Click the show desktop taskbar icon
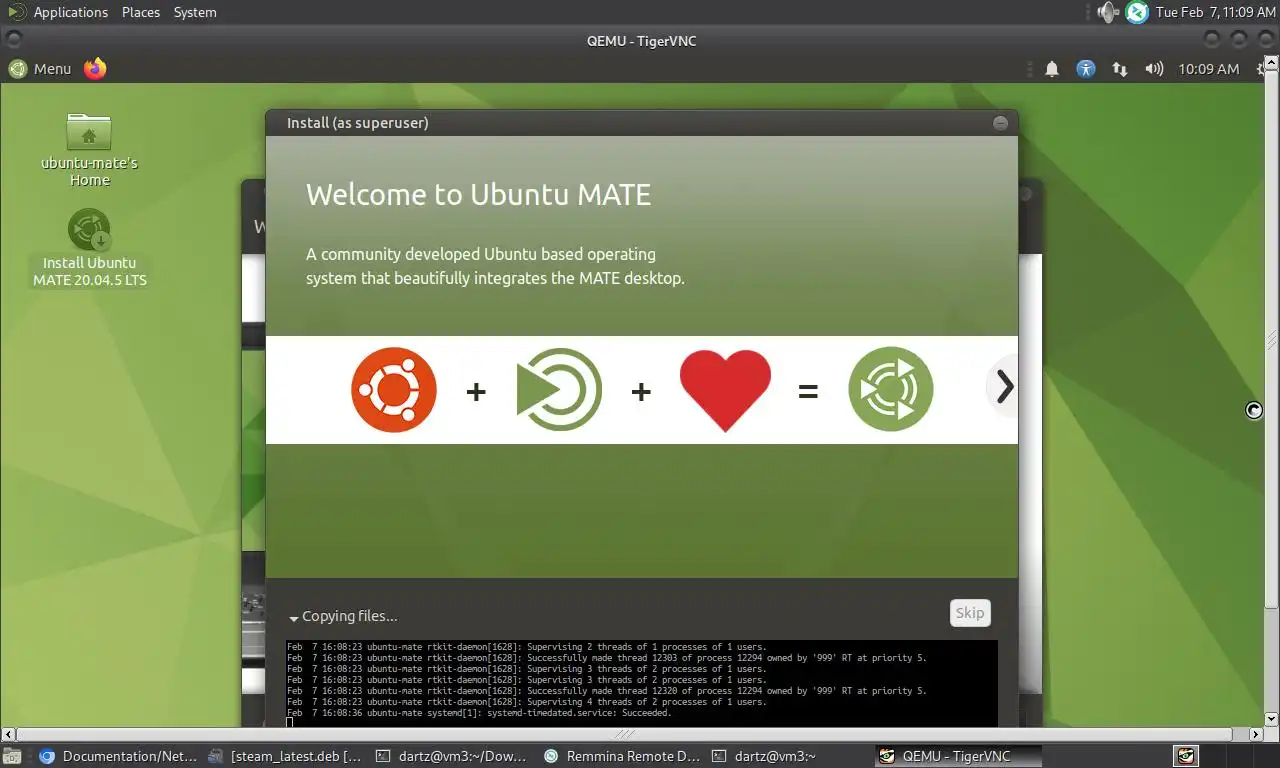1280x768 pixels. [x=12, y=756]
